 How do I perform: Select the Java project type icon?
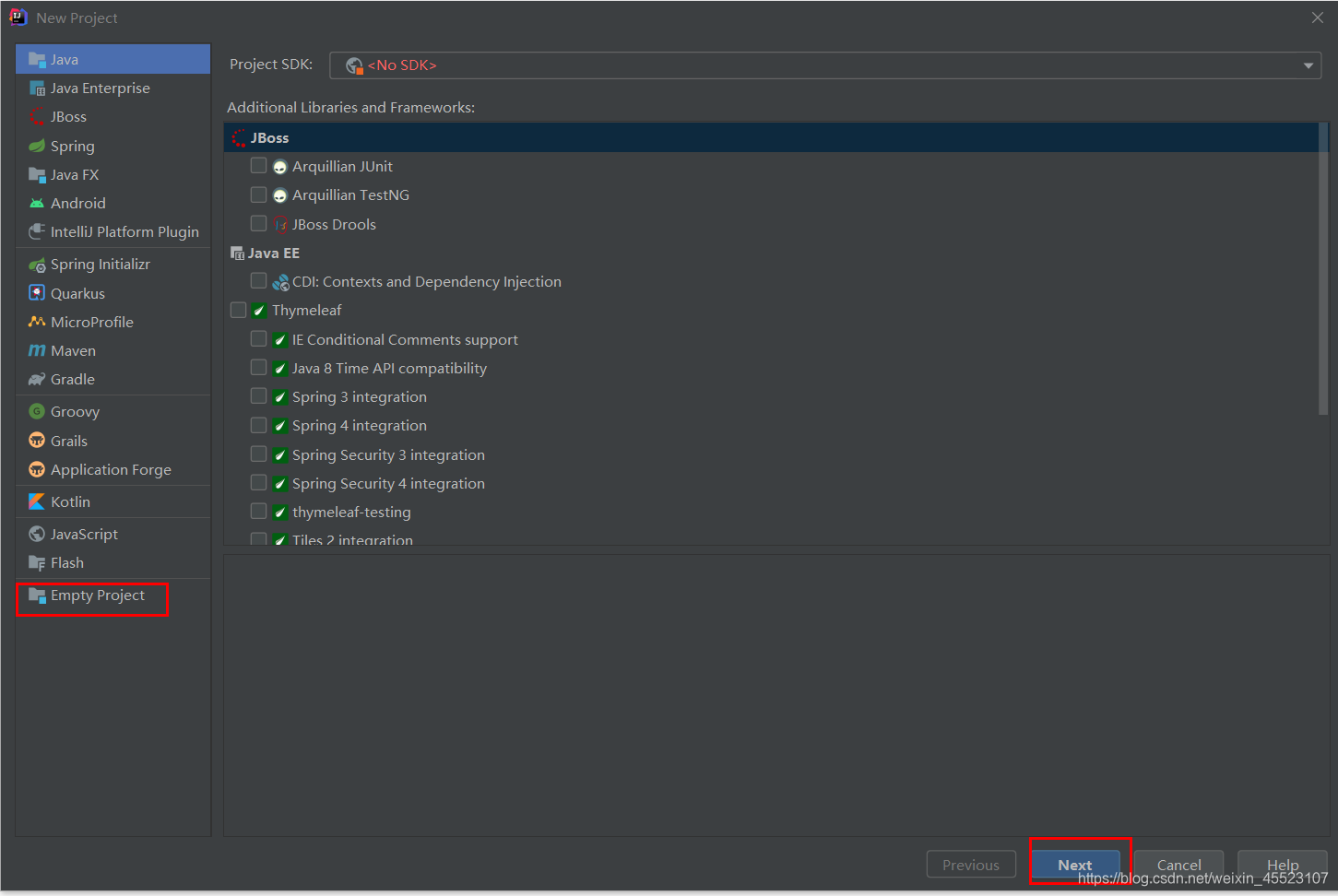37,59
